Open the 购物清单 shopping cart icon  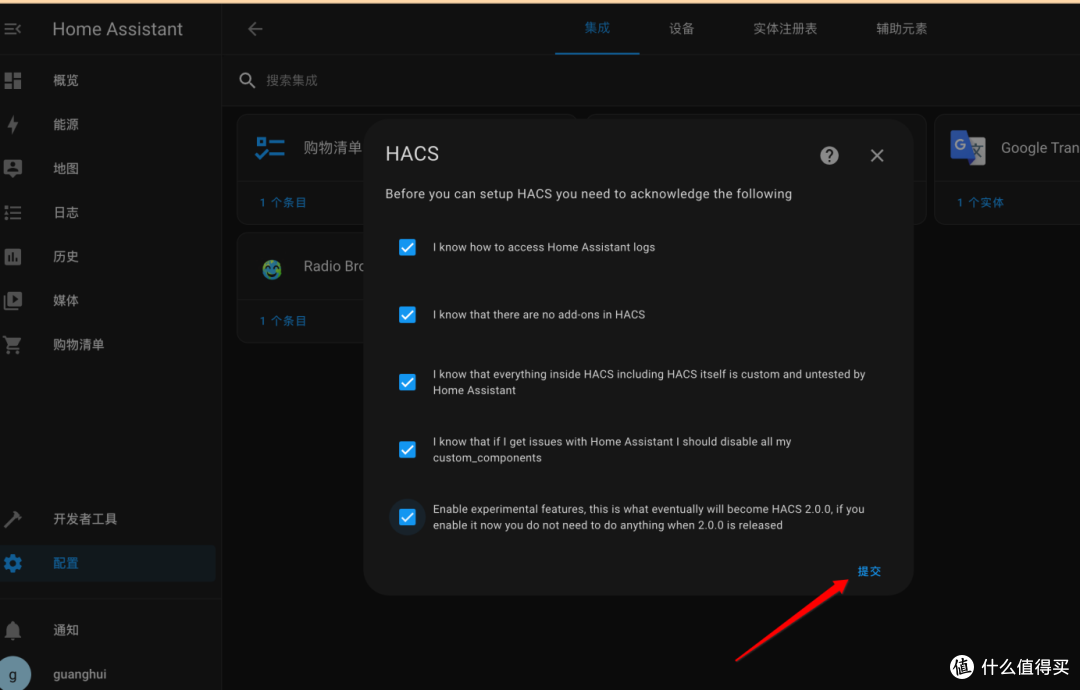pos(12,344)
